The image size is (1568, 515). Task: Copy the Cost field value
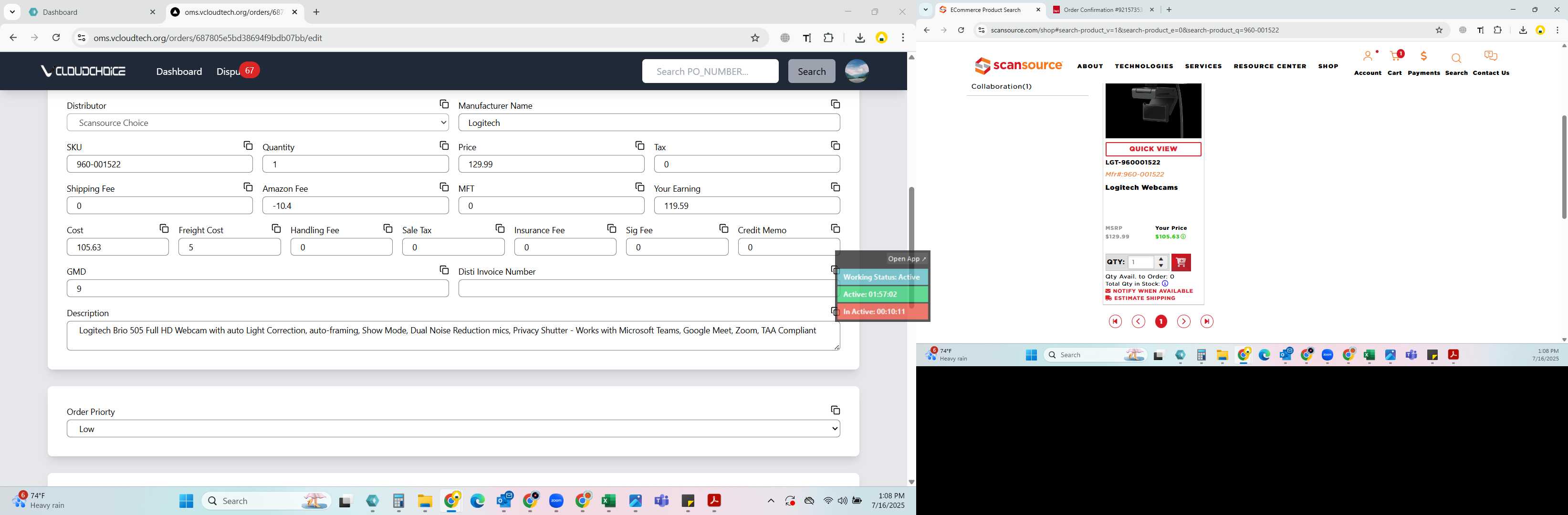164,228
